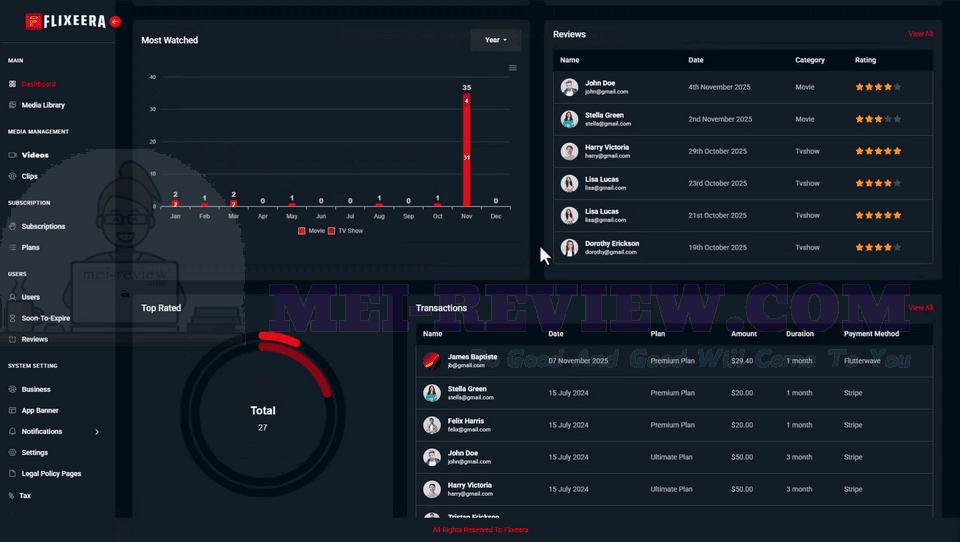Click the Media Library icon
Screen dimensions: 960x542
point(12,105)
